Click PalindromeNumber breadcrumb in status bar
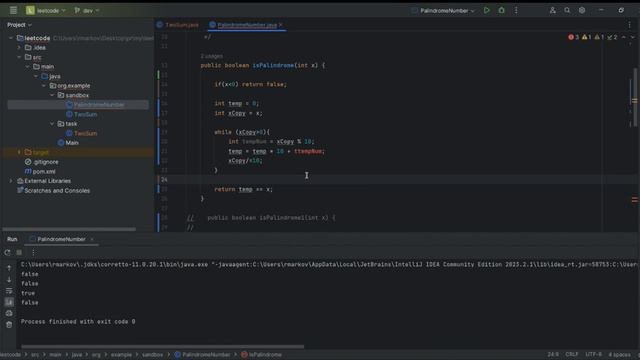 pyautogui.click(x=202, y=355)
